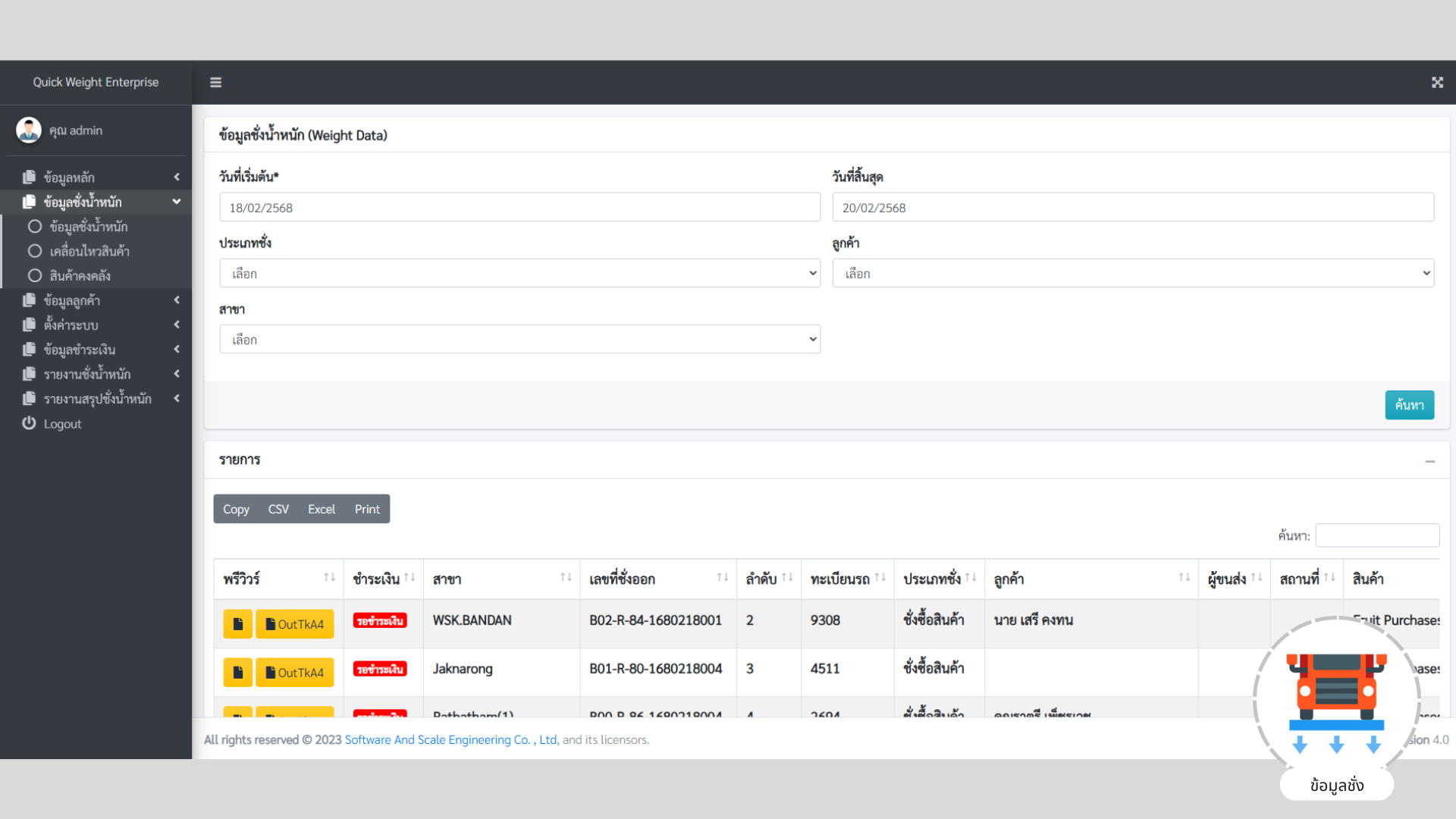1456x819 pixels.
Task: Toggle sorting on the ลูกค้า column
Action: pyautogui.click(x=1185, y=578)
